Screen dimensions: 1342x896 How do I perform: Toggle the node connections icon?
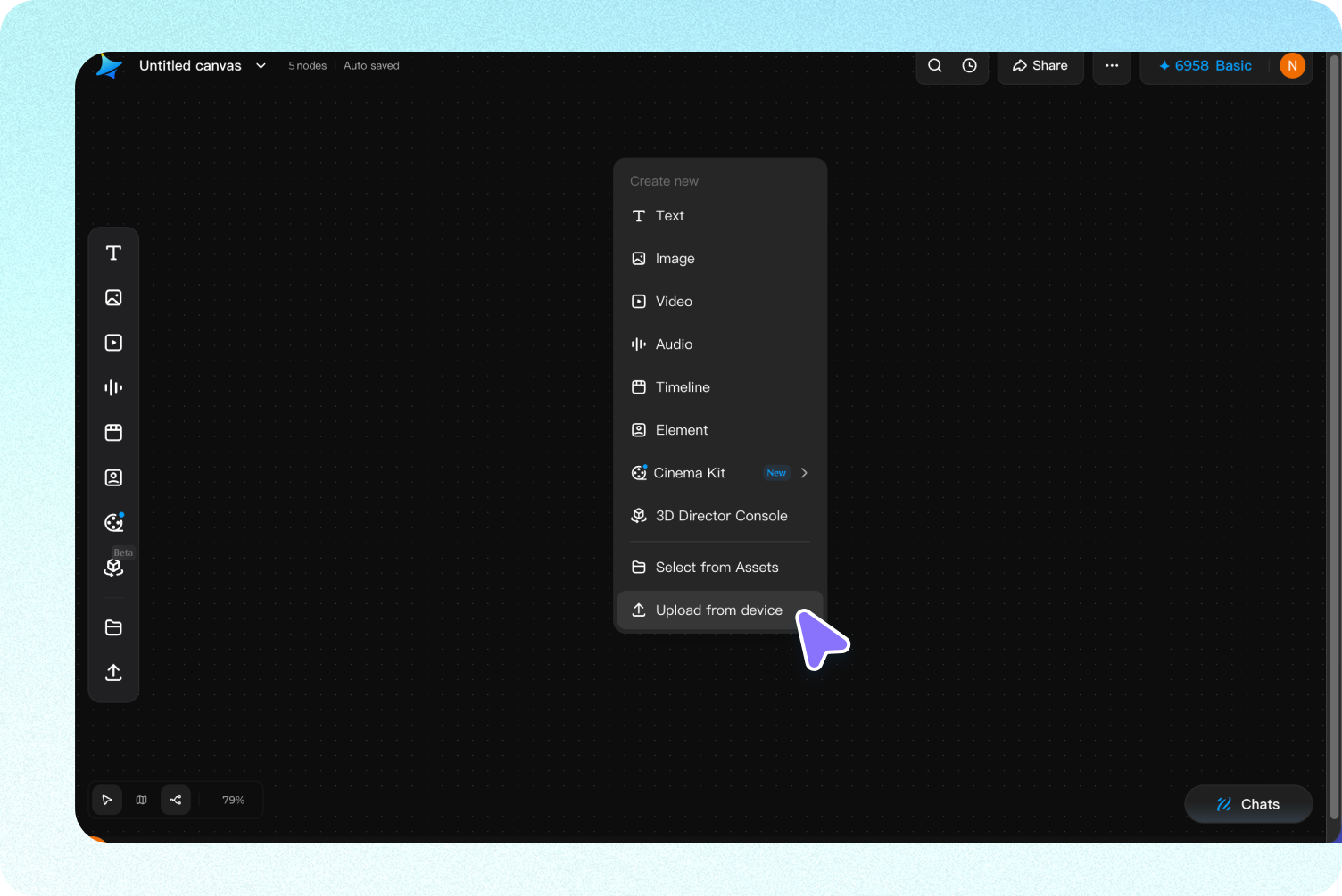click(x=176, y=800)
